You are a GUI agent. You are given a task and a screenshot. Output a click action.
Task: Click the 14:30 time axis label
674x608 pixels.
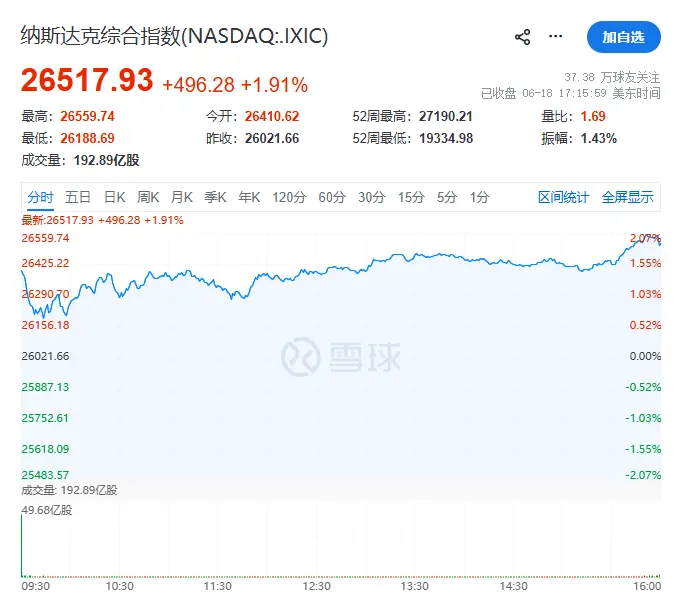[513, 586]
